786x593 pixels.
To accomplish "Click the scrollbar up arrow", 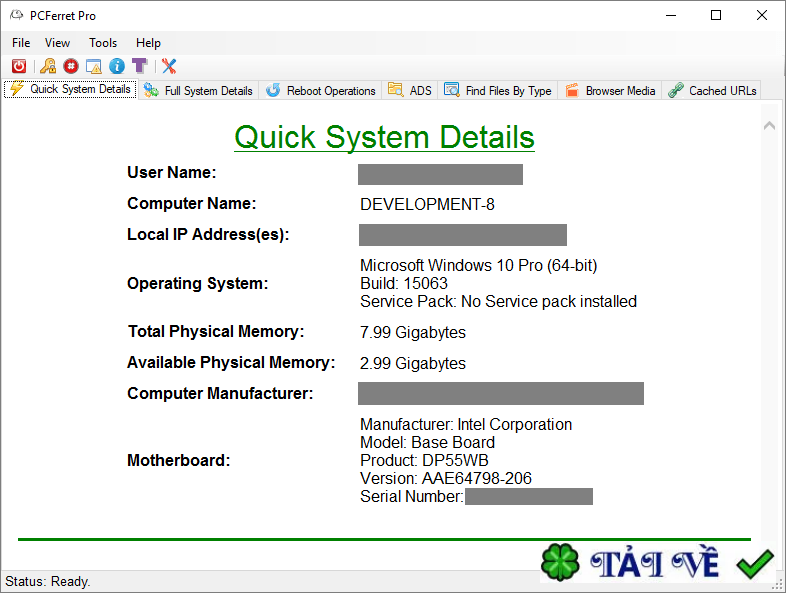I will (769, 126).
